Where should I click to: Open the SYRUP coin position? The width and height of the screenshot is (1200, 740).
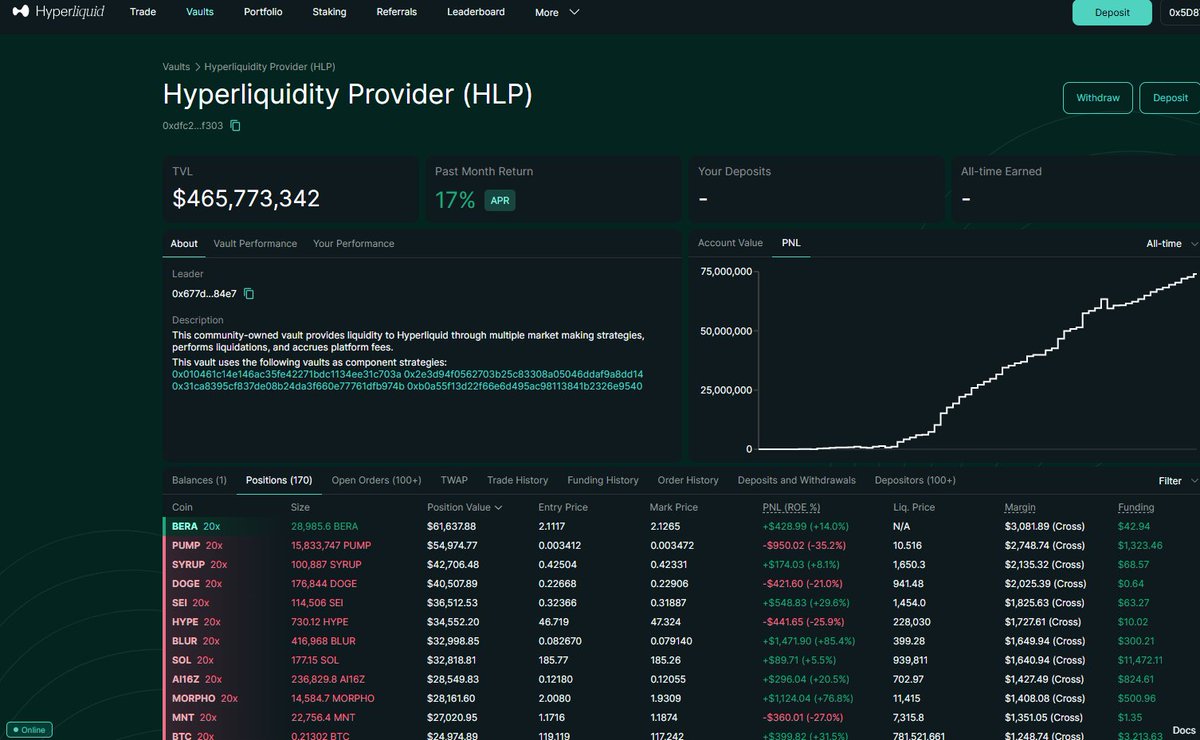189,565
